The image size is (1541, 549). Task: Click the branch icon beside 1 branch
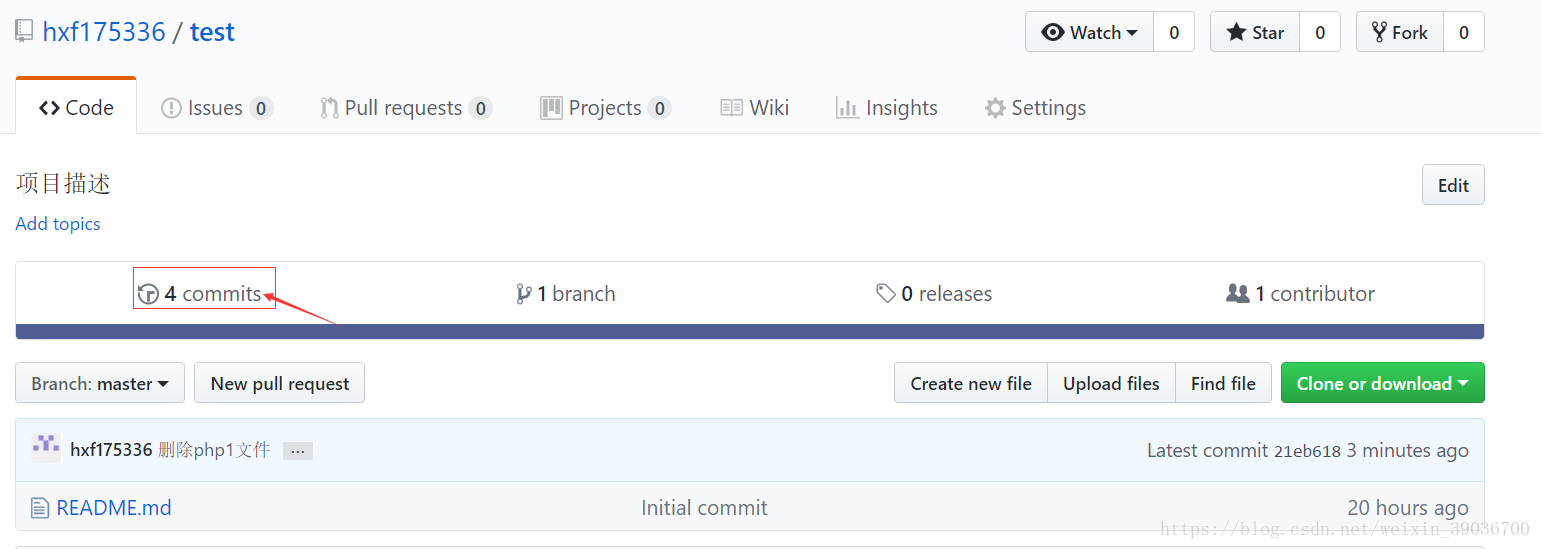coord(523,294)
